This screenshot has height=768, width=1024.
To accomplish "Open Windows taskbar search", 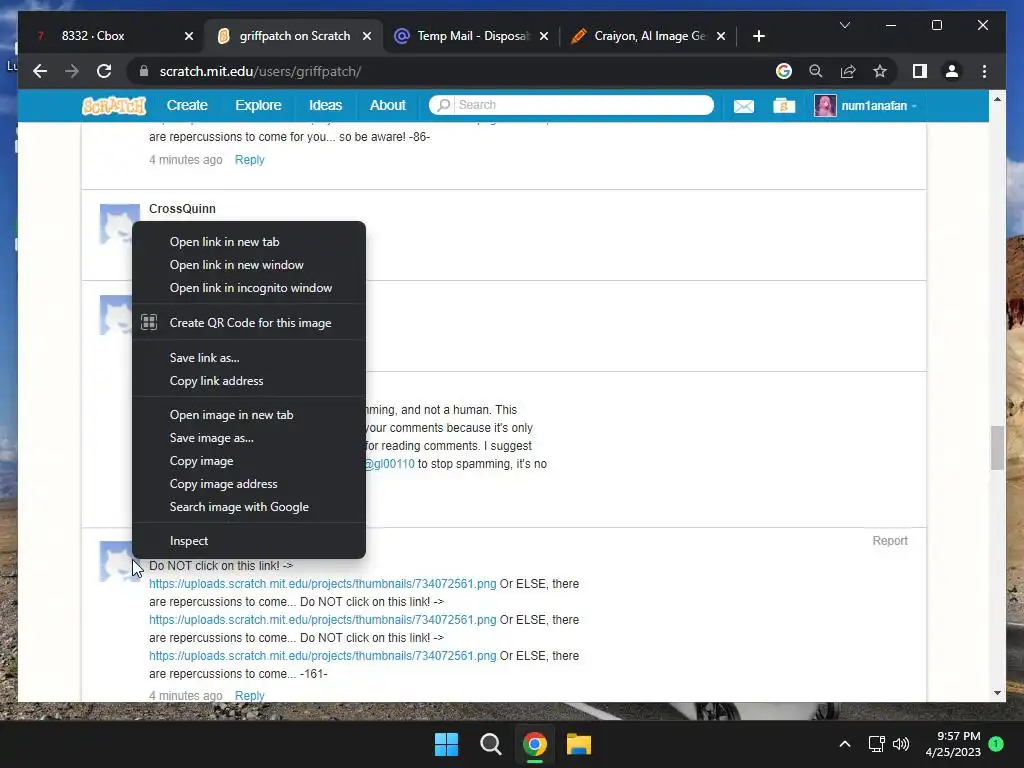I will click(490, 744).
